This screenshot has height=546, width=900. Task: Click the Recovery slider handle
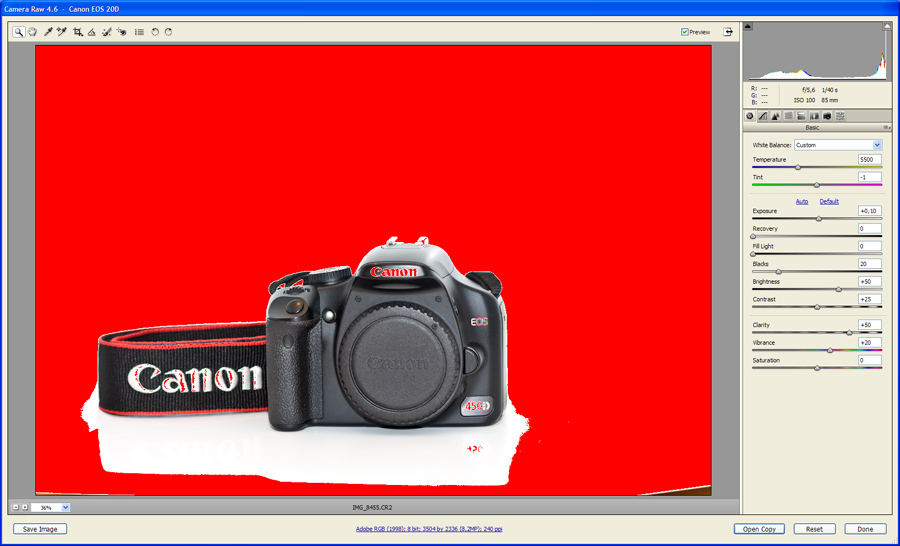(x=753, y=237)
